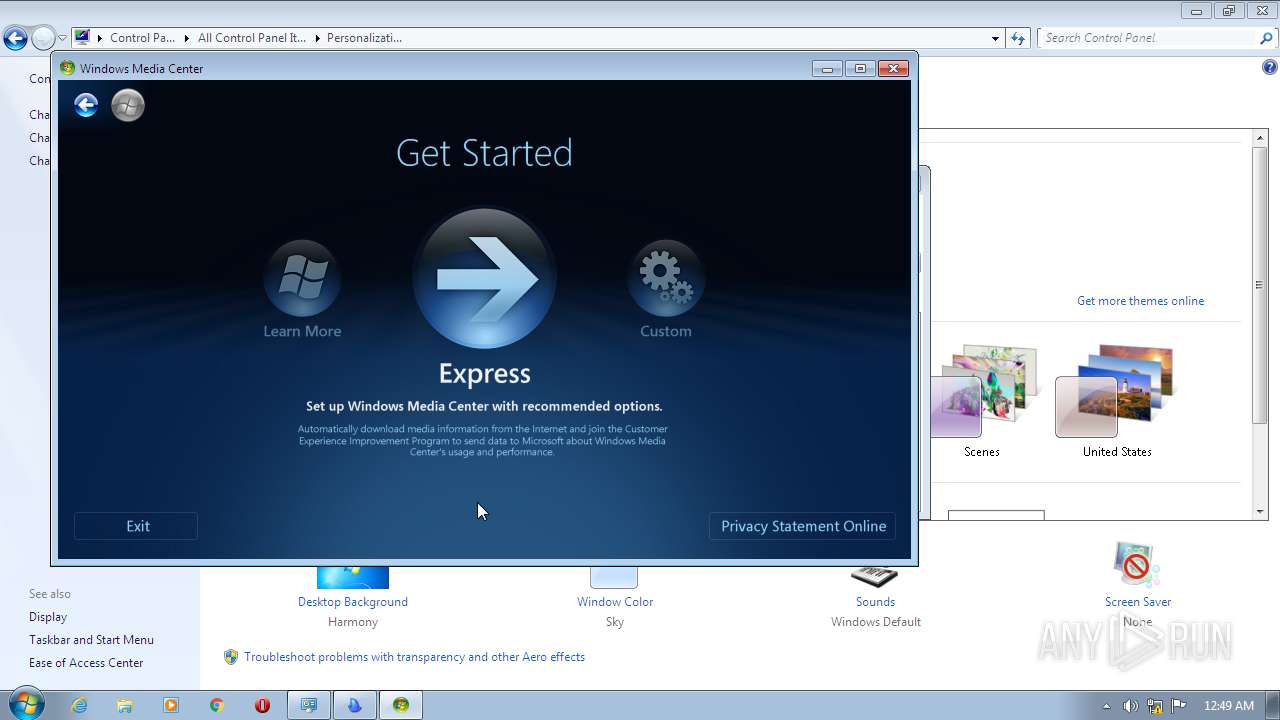Open the Window Color link

pos(615,602)
